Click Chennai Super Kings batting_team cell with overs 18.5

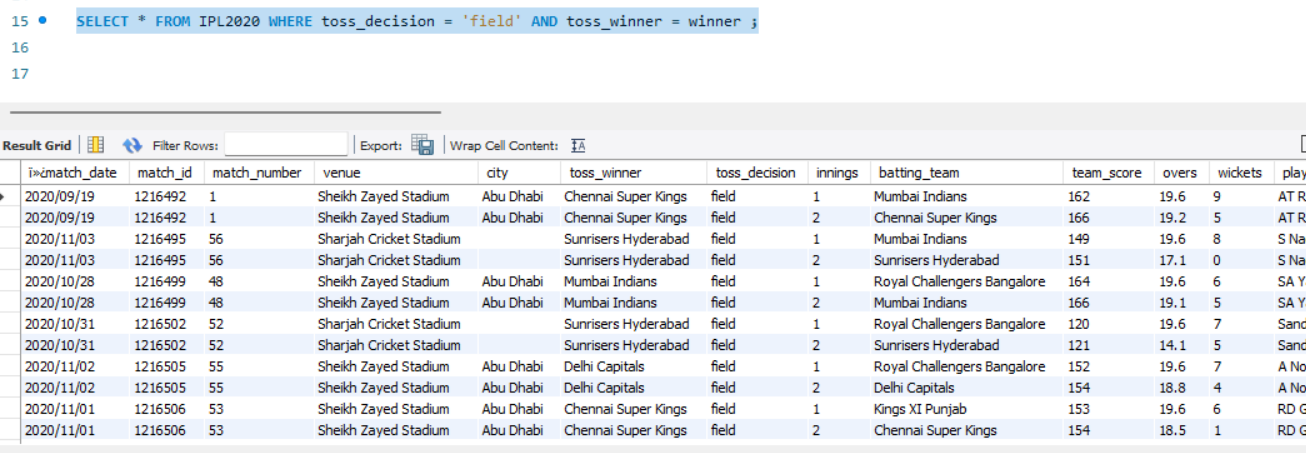click(x=966, y=430)
